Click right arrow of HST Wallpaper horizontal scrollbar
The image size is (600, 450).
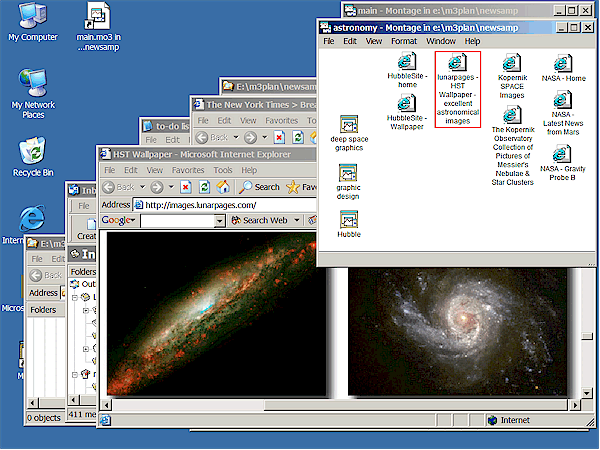point(575,405)
